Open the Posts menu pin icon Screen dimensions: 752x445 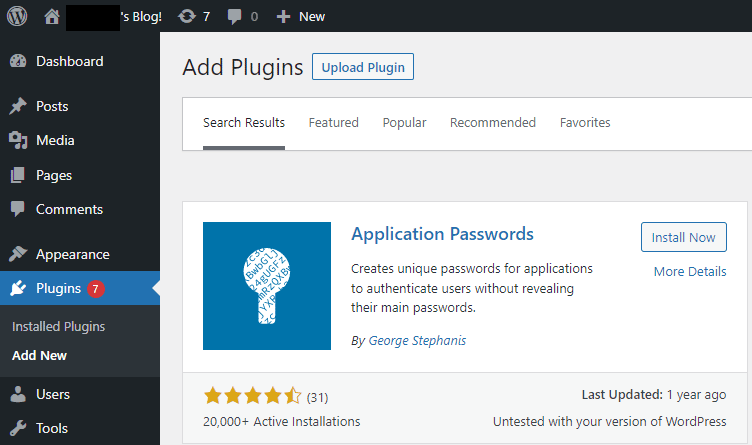[18, 106]
